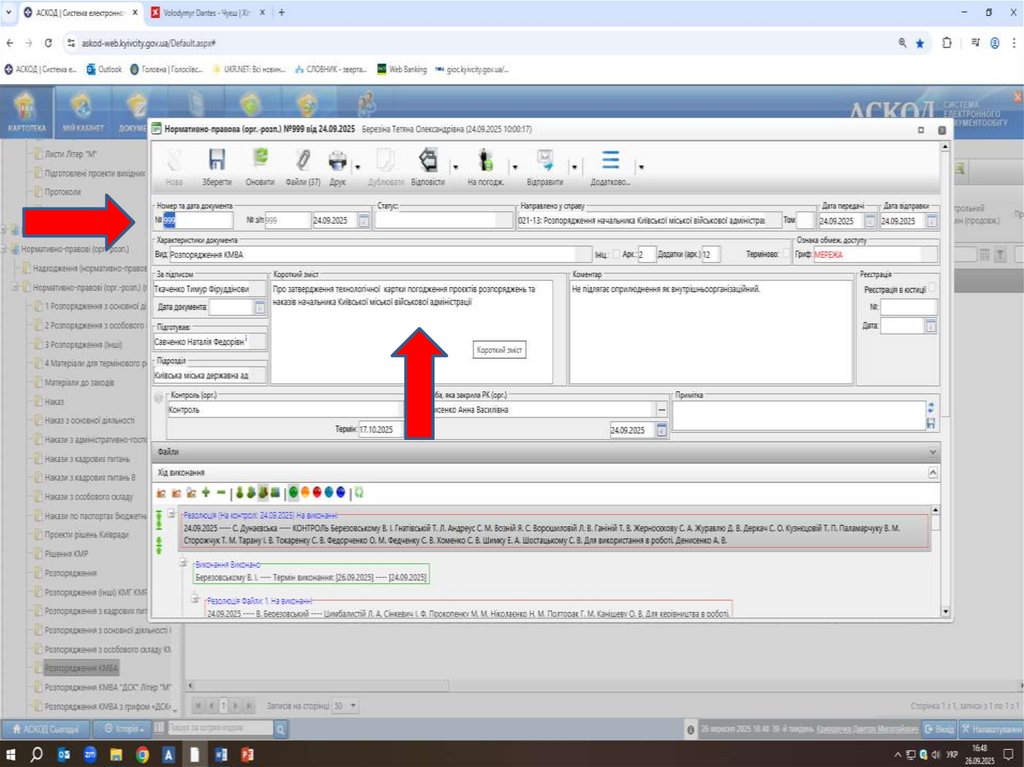Screen dimensions: 1024x767
Task: Select Розпорядження КМВА in the folder tree
Action: [x=82, y=667]
